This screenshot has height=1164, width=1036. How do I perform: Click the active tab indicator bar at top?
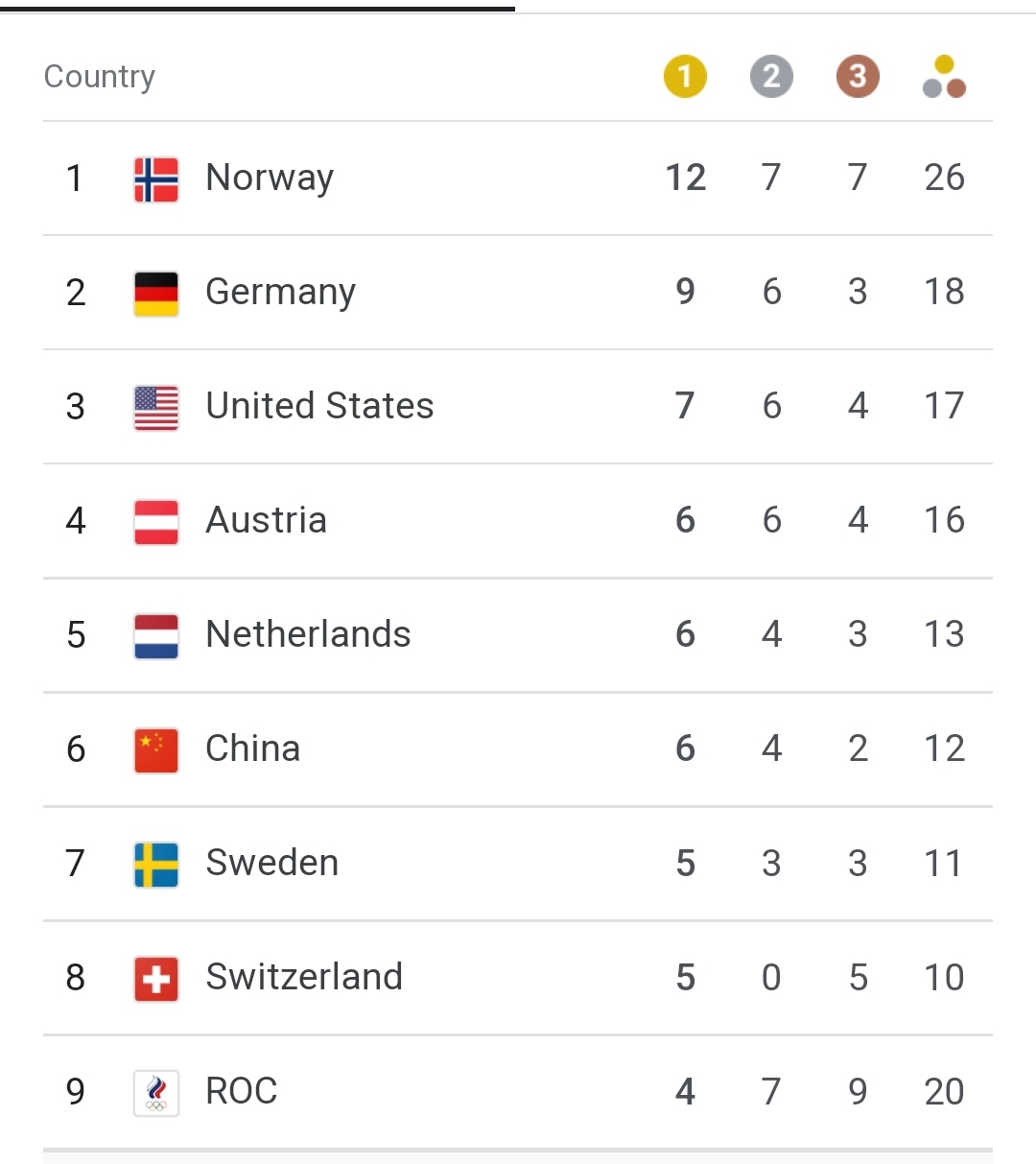point(257,9)
